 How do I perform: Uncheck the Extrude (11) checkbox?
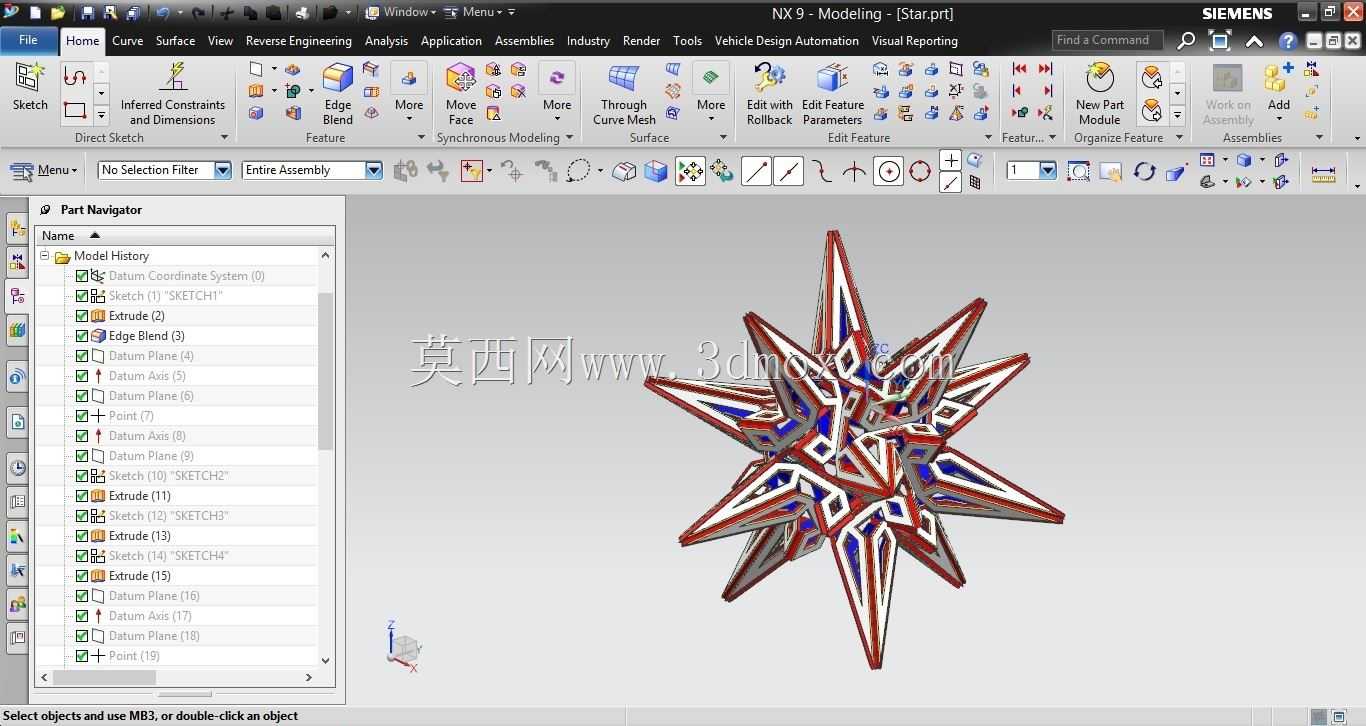(82, 496)
